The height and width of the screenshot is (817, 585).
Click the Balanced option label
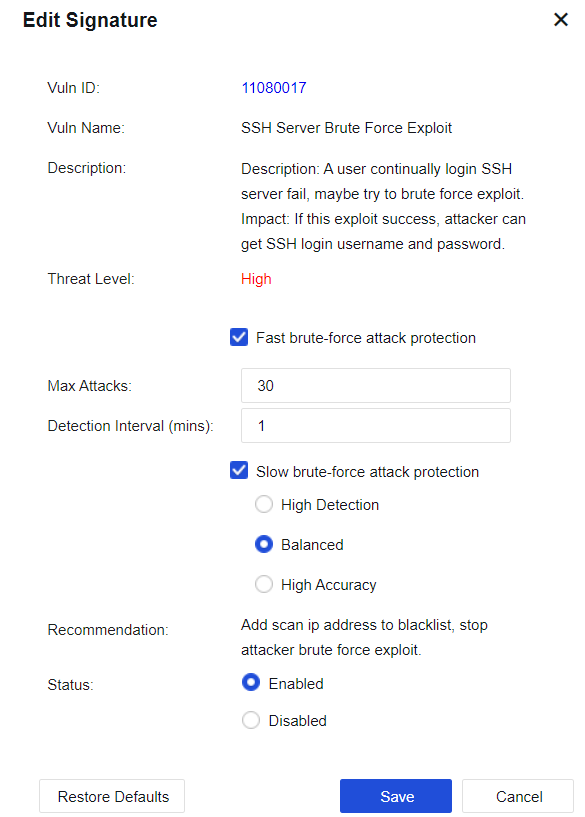(x=312, y=544)
